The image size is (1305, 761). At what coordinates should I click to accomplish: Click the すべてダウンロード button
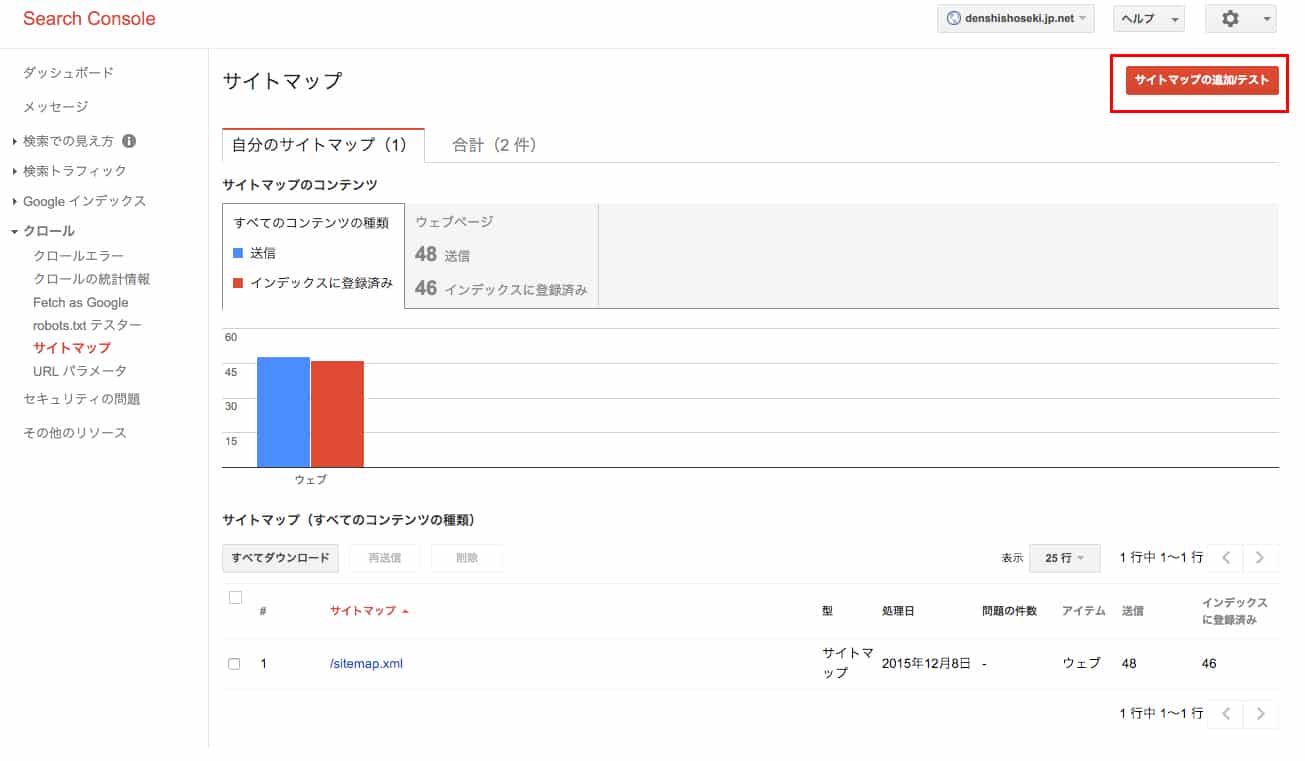coord(281,558)
